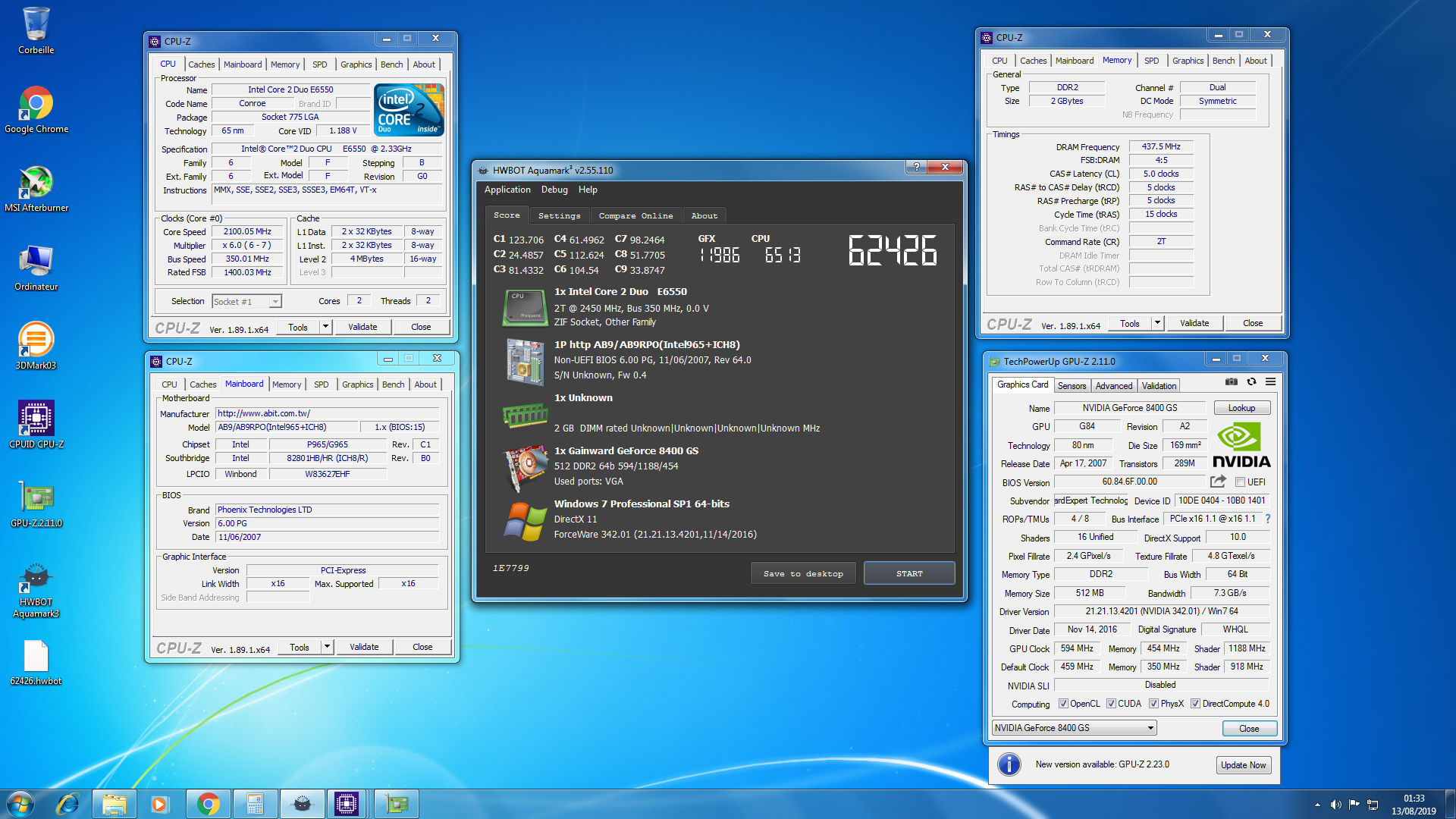Open the Corbeille recycle bin icon
Image resolution: width=1456 pixels, height=819 pixels.
[x=36, y=30]
